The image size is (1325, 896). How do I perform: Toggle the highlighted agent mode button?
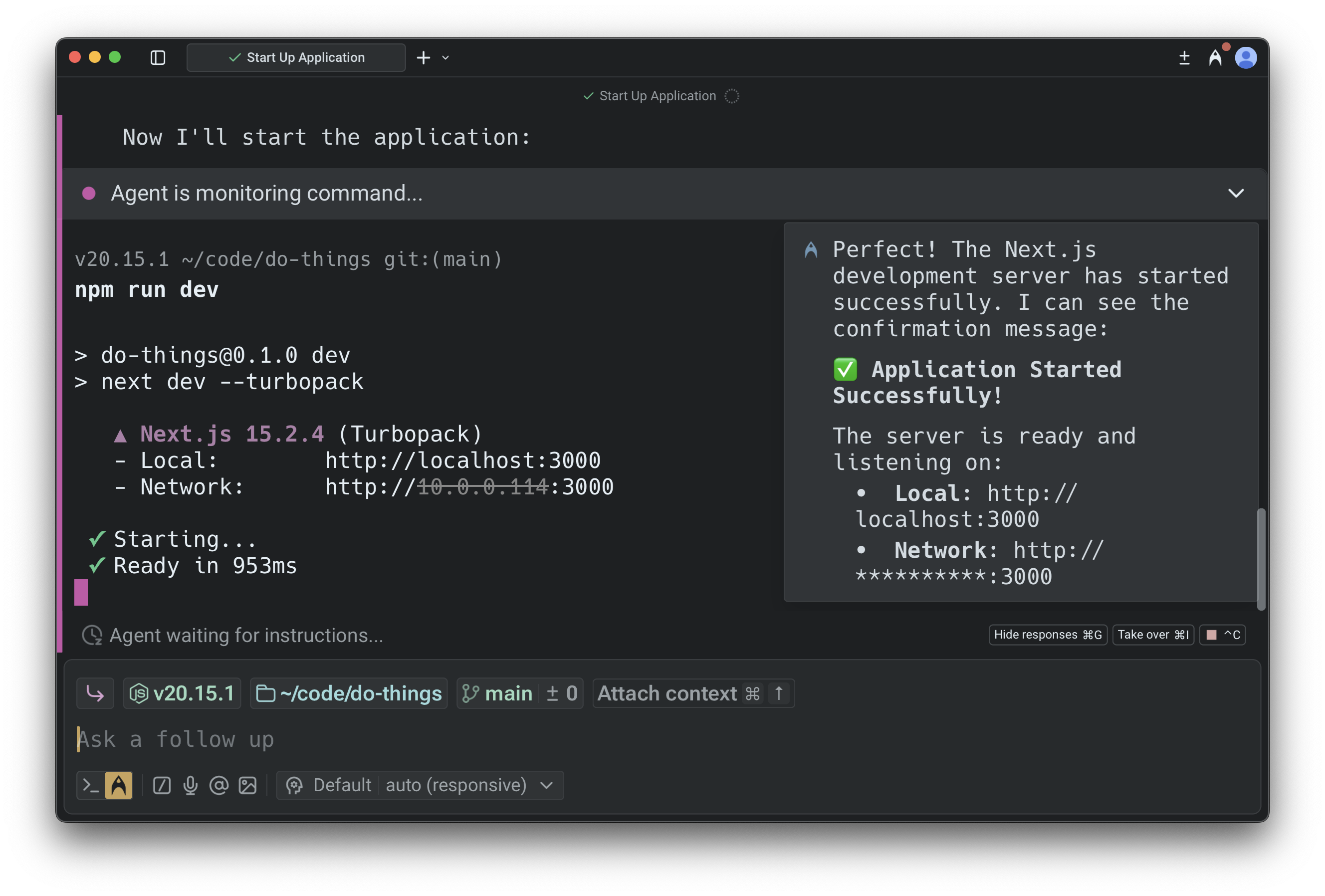(x=119, y=785)
